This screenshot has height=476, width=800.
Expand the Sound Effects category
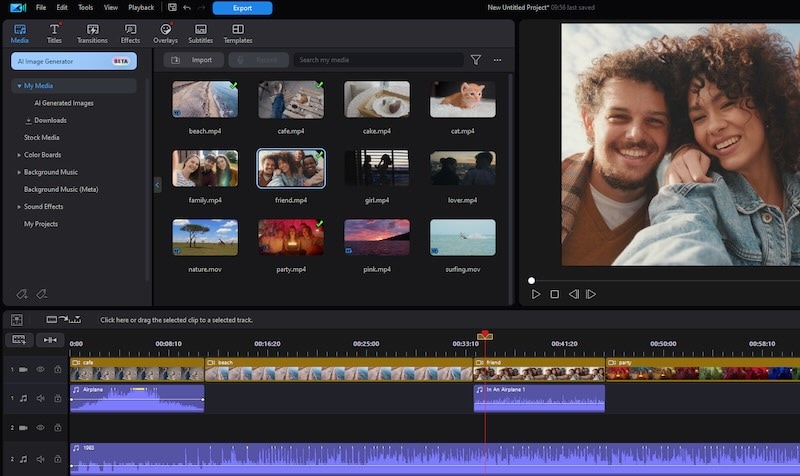[19, 207]
